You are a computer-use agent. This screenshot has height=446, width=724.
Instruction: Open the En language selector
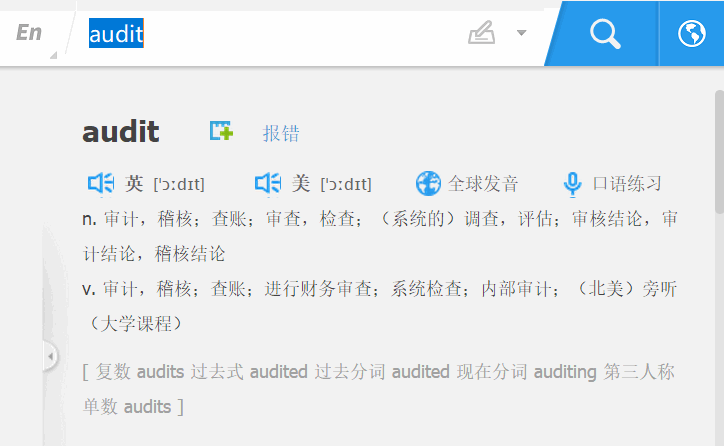click(30, 34)
